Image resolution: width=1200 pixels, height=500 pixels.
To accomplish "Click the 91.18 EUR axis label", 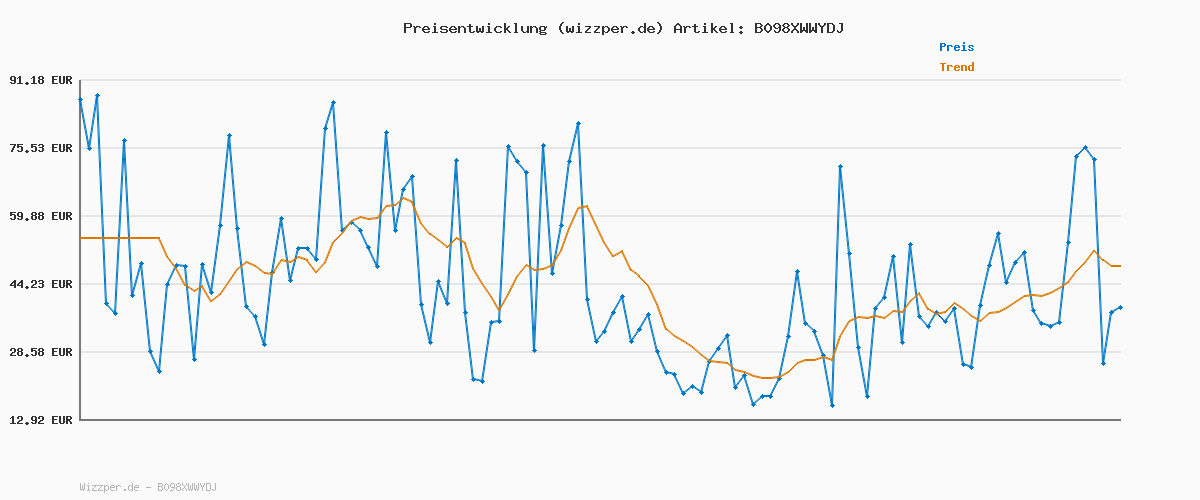I will pos(41,80).
